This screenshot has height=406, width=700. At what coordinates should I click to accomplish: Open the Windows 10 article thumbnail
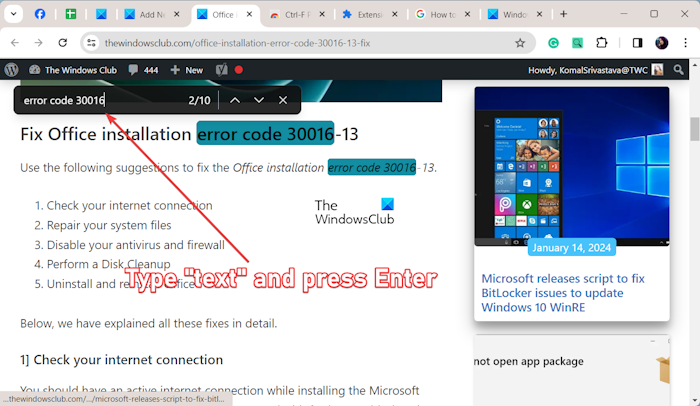(572, 166)
